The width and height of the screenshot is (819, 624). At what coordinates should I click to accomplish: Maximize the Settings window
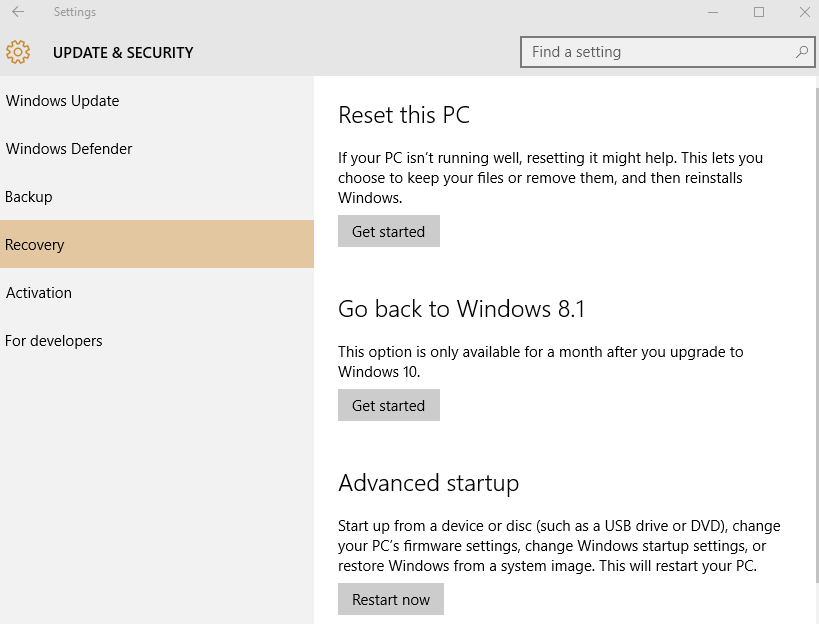[x=759, y=12]
